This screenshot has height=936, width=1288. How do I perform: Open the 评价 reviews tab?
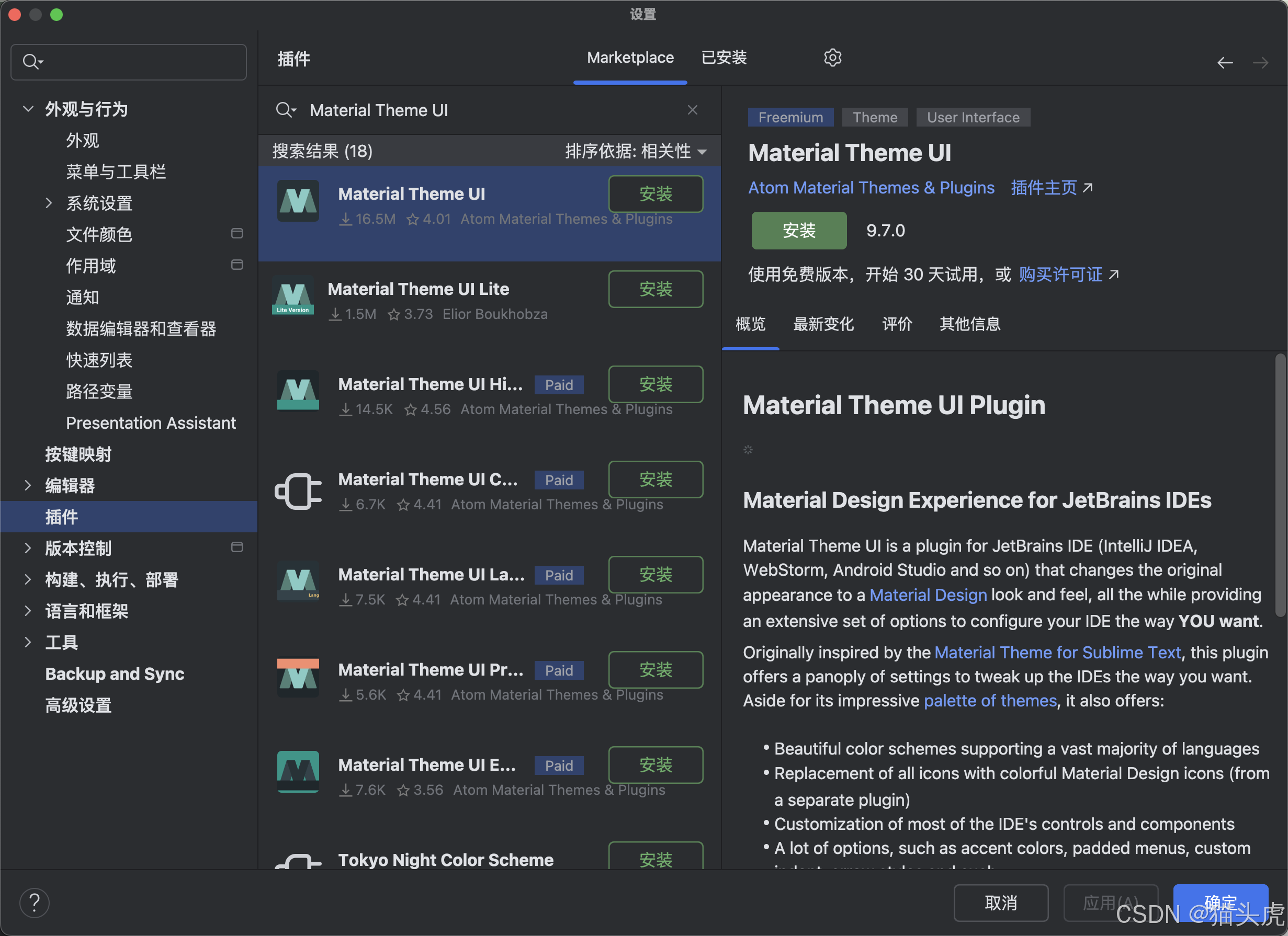point(897,324)
